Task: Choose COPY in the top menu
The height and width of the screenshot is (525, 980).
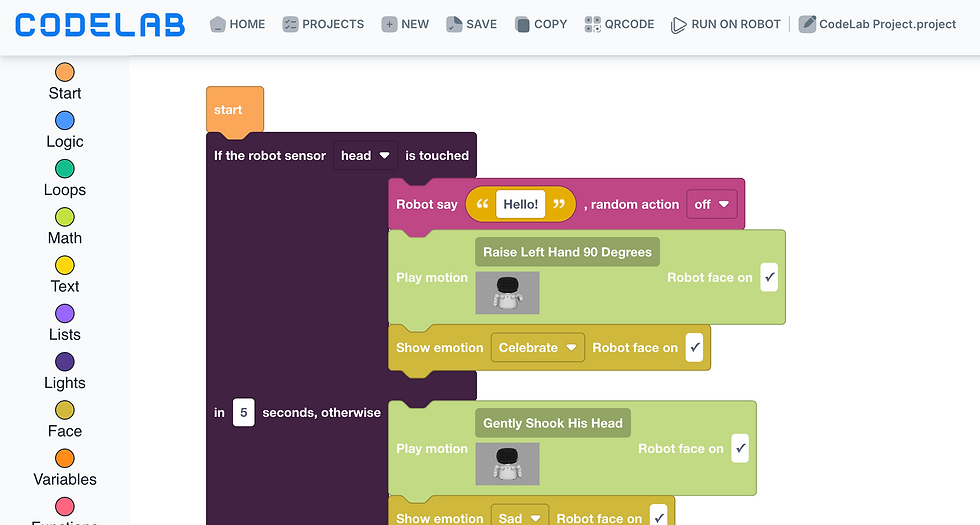Action: (551, 24)
